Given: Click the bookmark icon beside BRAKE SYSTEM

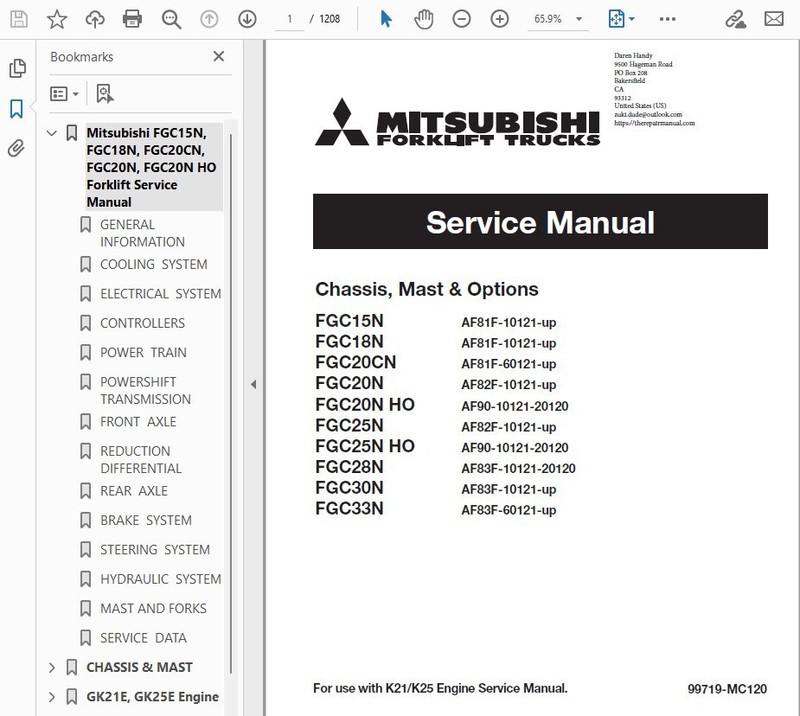Looking at the screenshot, I should point(86,521).
